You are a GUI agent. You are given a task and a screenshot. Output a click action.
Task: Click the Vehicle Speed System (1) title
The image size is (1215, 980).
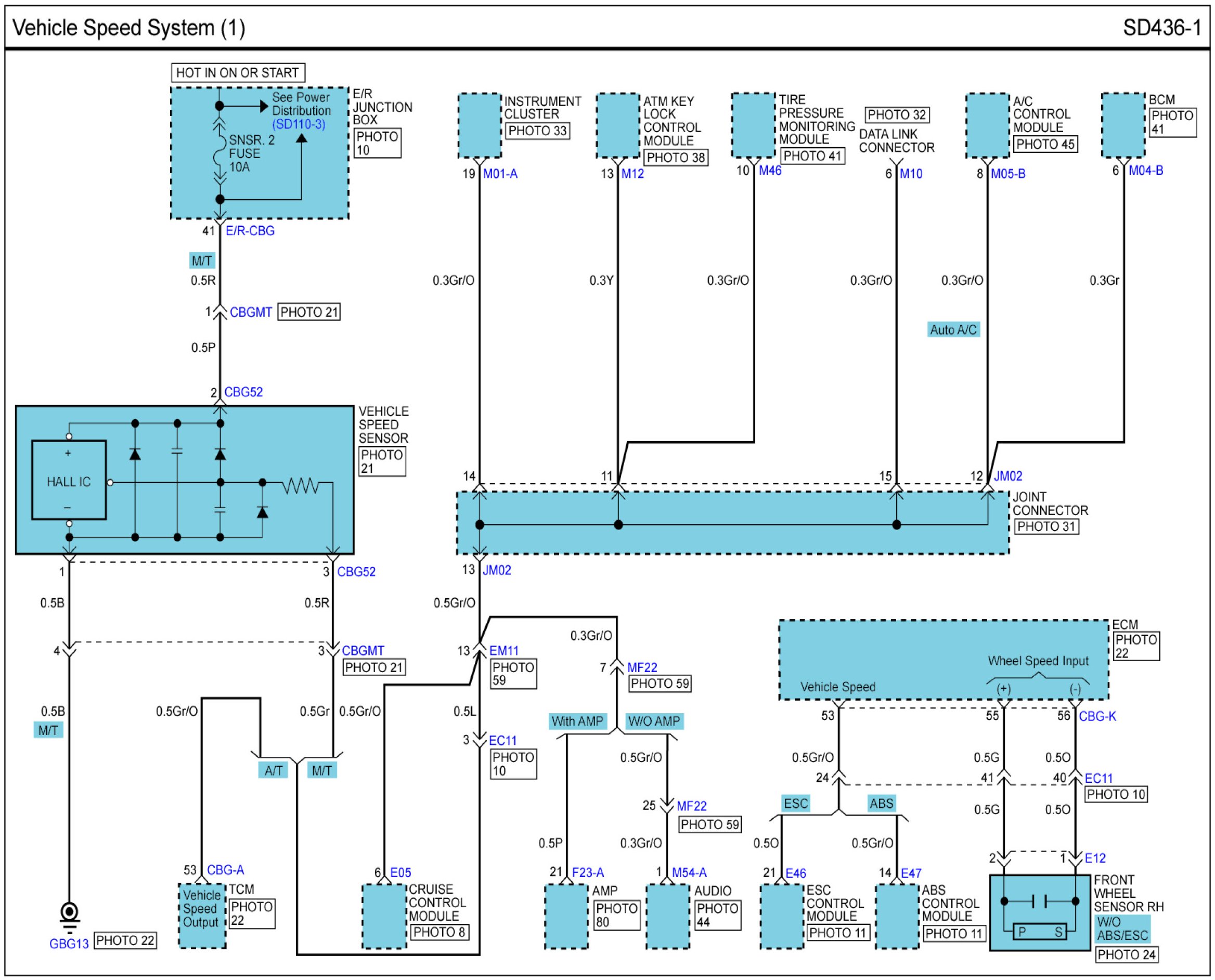(128, 28)
